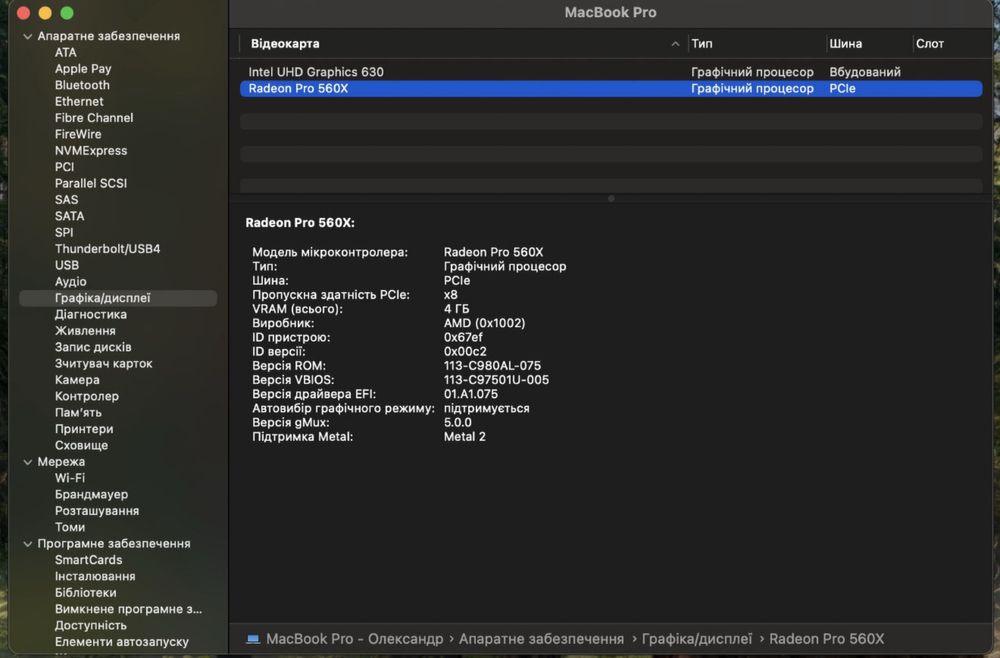Click the Radeon Pro 560X: details heading
Screen dimensions: 1000x658
point(300,223)
